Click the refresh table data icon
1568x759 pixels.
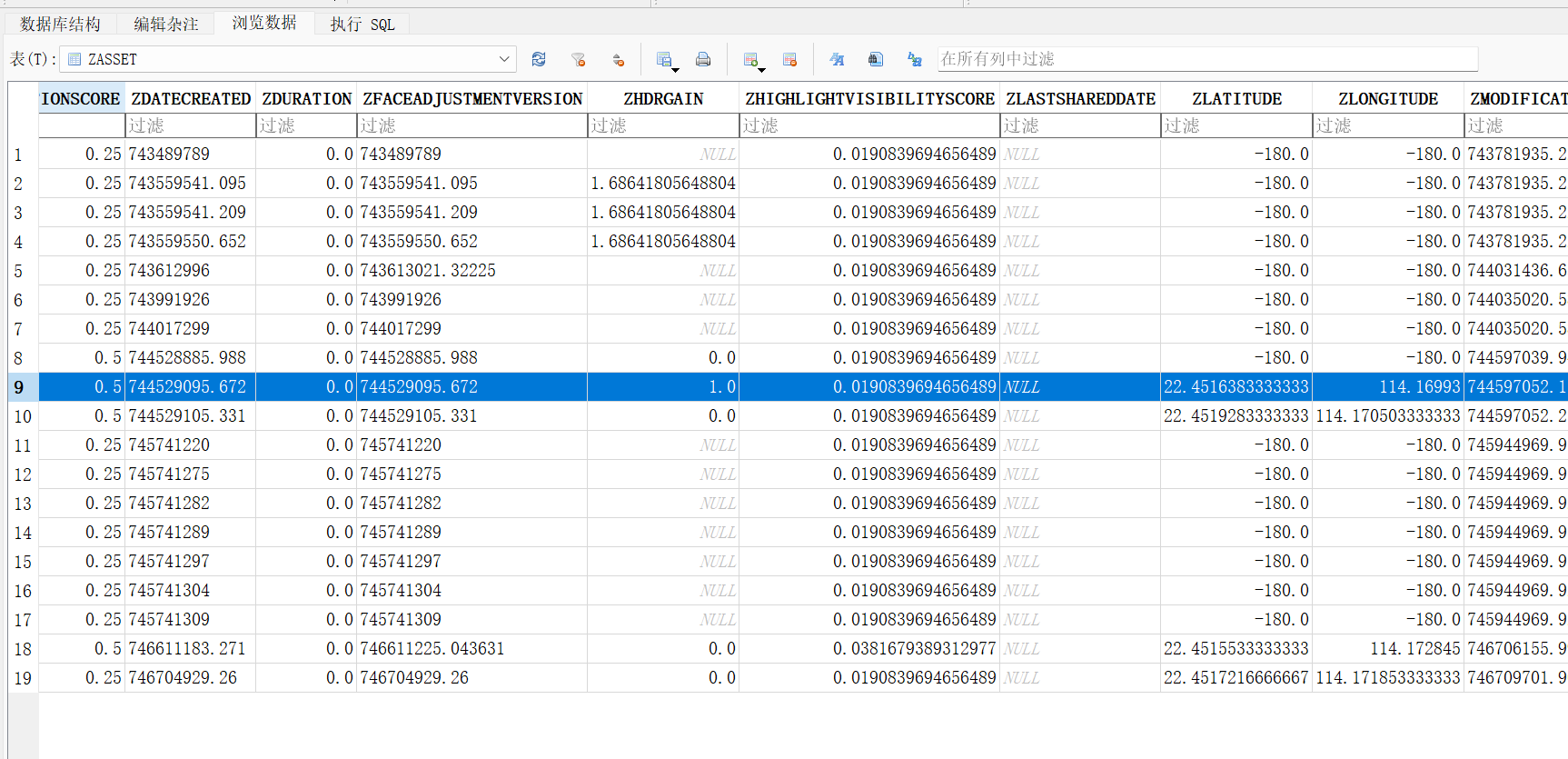539,59
